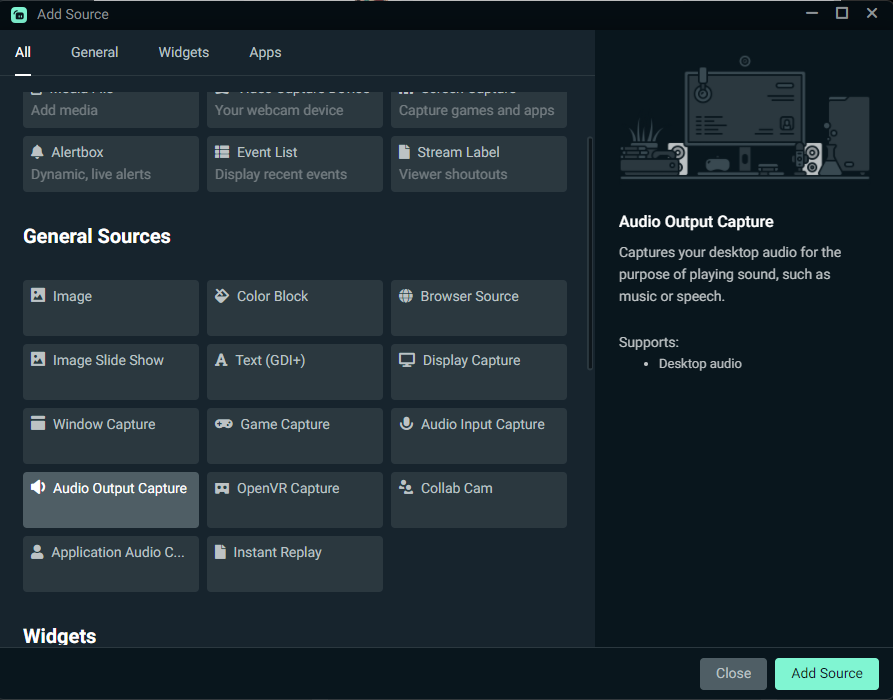The width and height of the screenshot is (893, 700).
Task: Pick the Color Block paint bucket icon
Action: point(222,295)
